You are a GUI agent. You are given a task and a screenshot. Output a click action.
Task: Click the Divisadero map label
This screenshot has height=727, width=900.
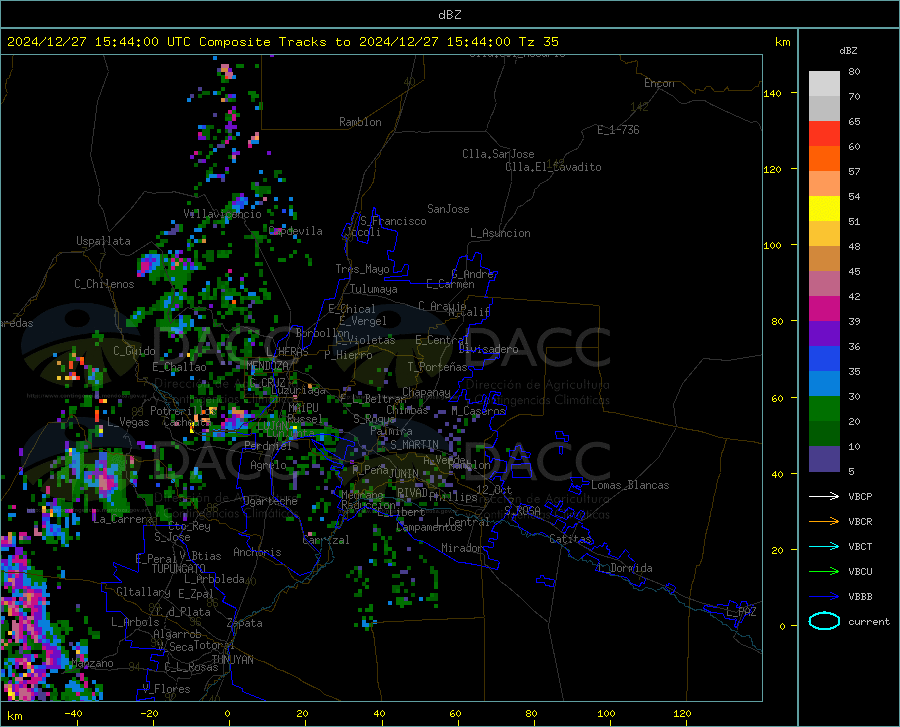[x=488, y=349]
